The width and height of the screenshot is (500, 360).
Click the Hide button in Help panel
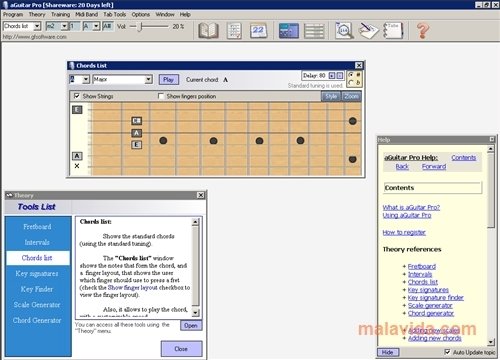388,352
